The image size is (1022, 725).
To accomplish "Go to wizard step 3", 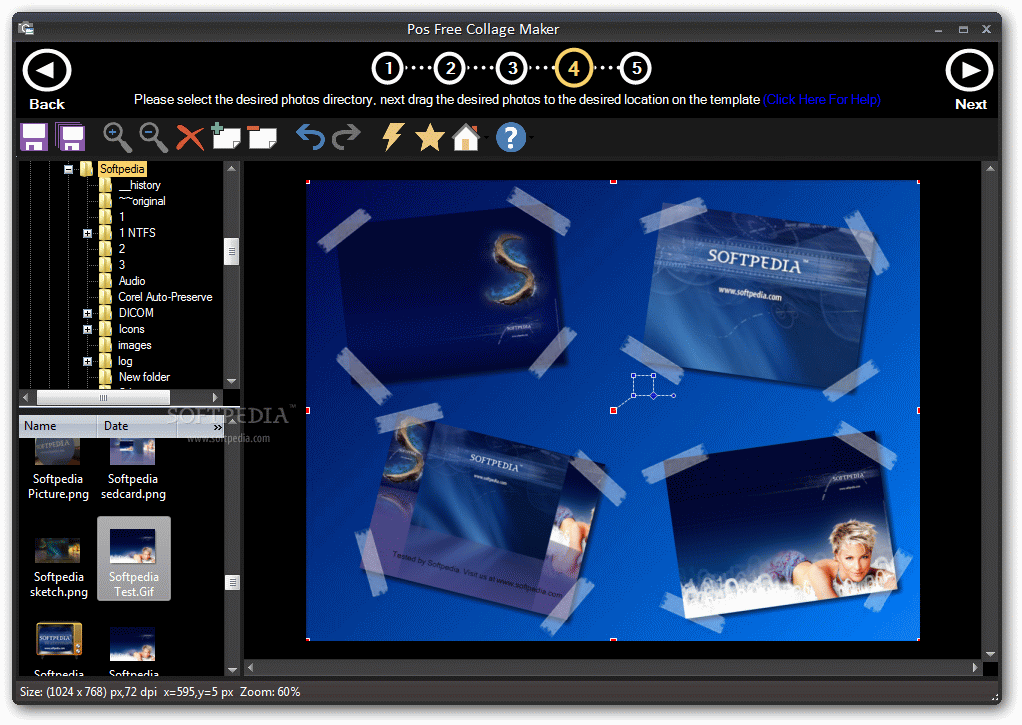I will click(x=512, y=68).
